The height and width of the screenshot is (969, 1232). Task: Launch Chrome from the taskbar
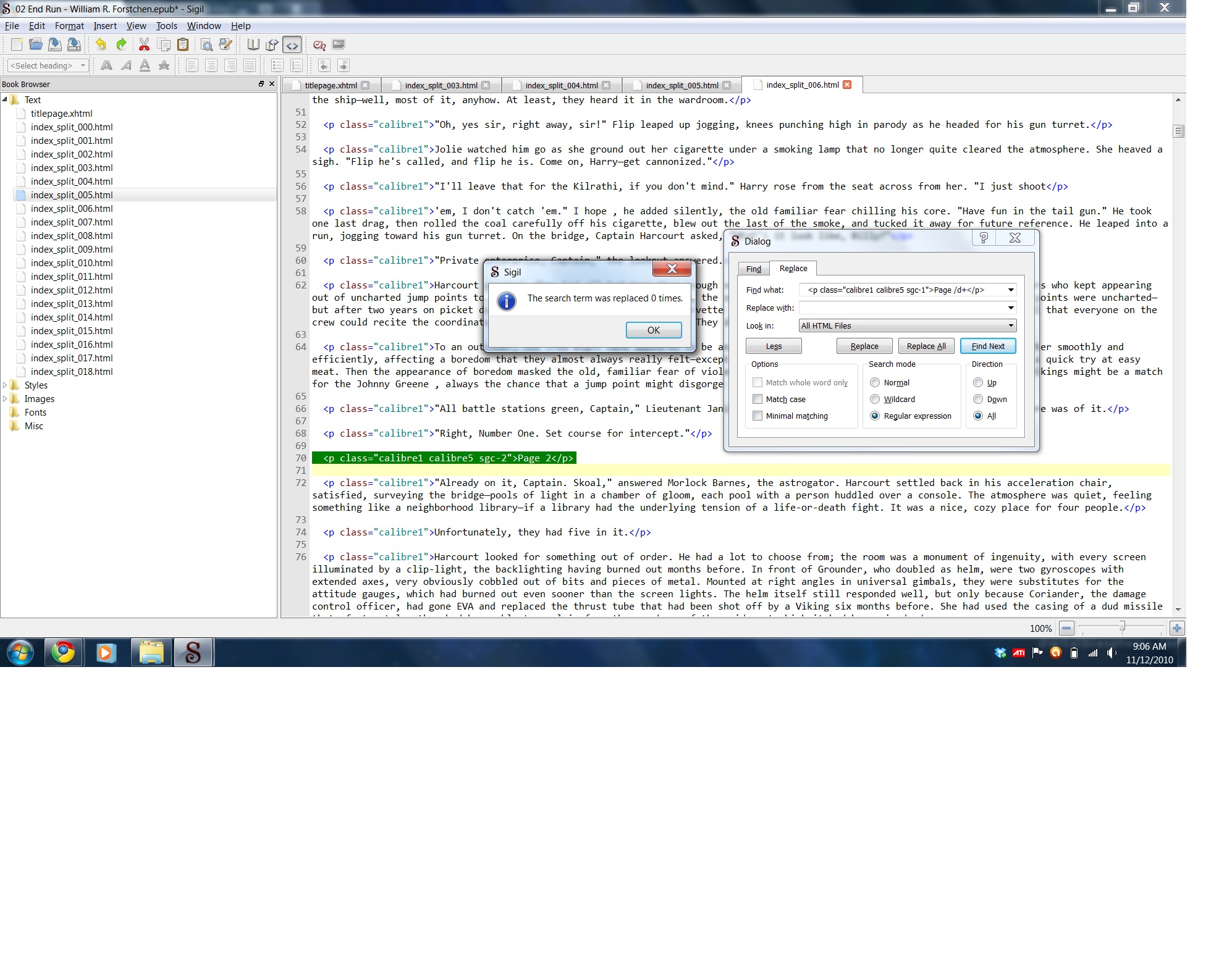coord(63,652)
